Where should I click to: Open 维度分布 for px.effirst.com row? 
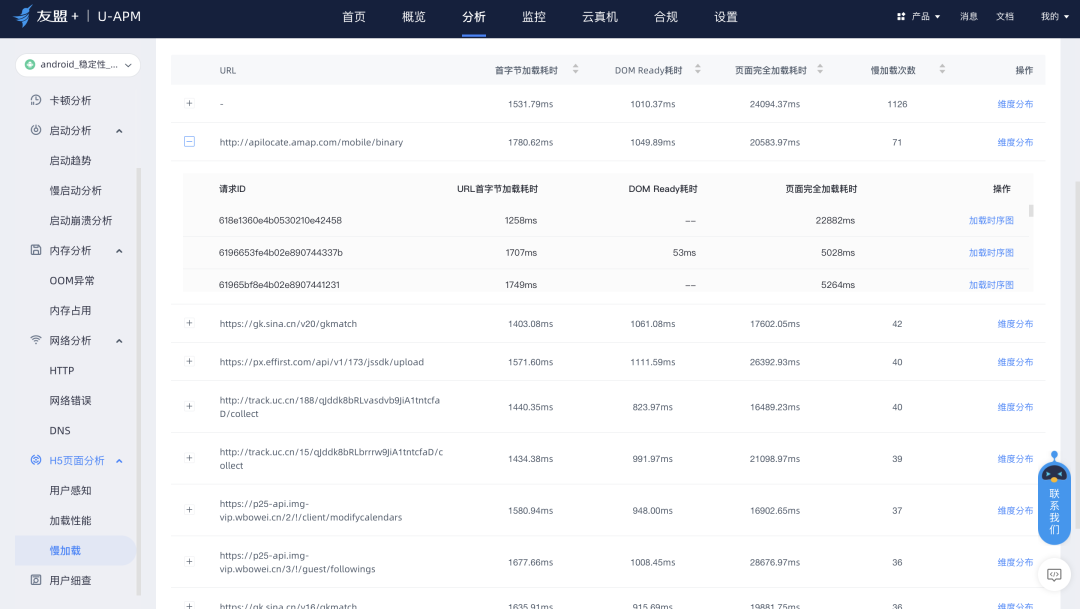pos(1015,362)
